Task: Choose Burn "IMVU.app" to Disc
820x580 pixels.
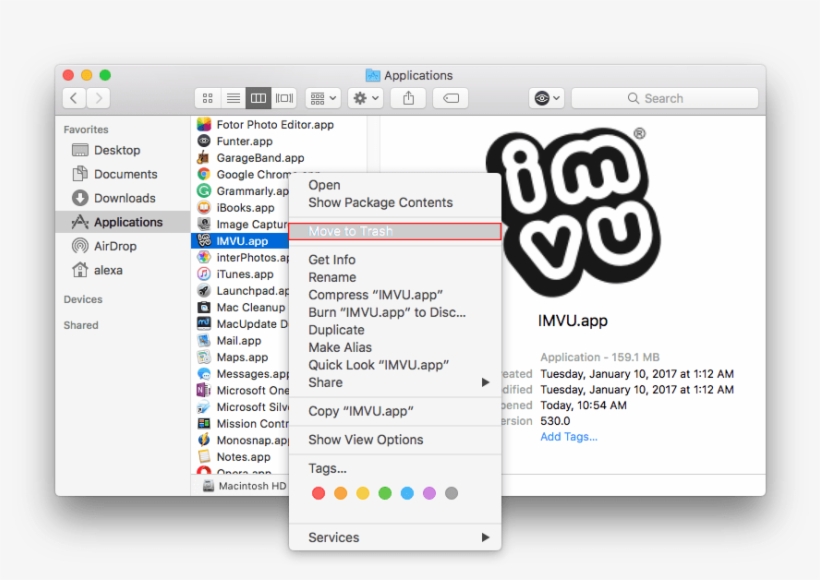Action: pos(395,312)
